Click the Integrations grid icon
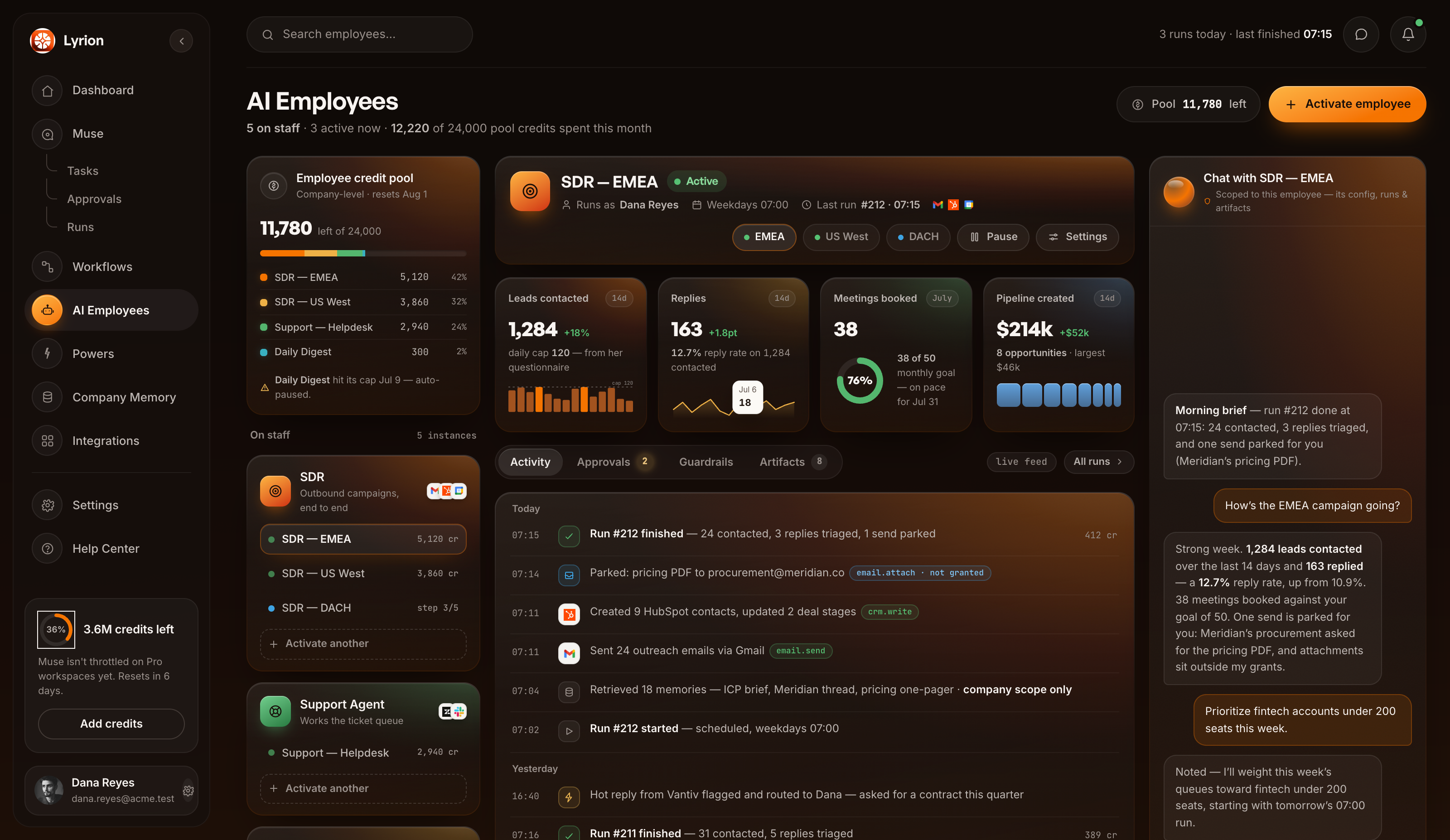Screen dimensions: 1450x840 (47, 441)
